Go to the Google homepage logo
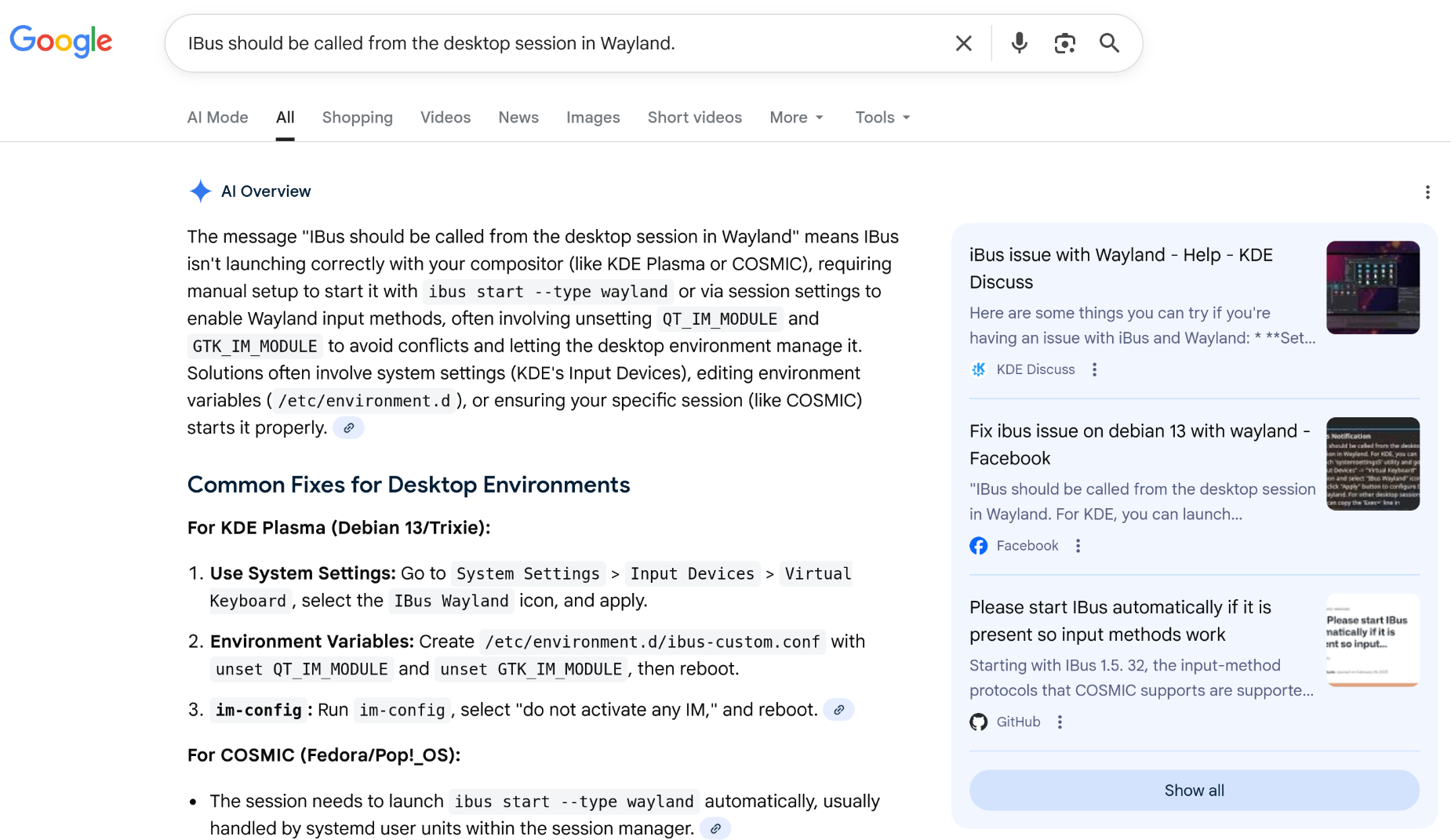Screen dimensions: 1451x840 click(61, 42)
